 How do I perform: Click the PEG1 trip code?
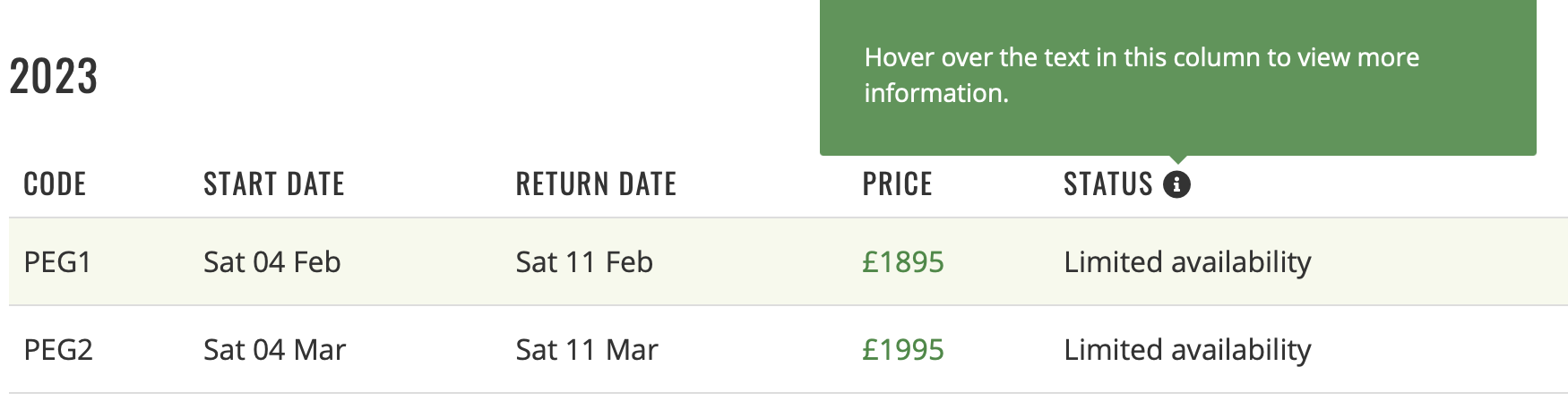coord(58,262)
